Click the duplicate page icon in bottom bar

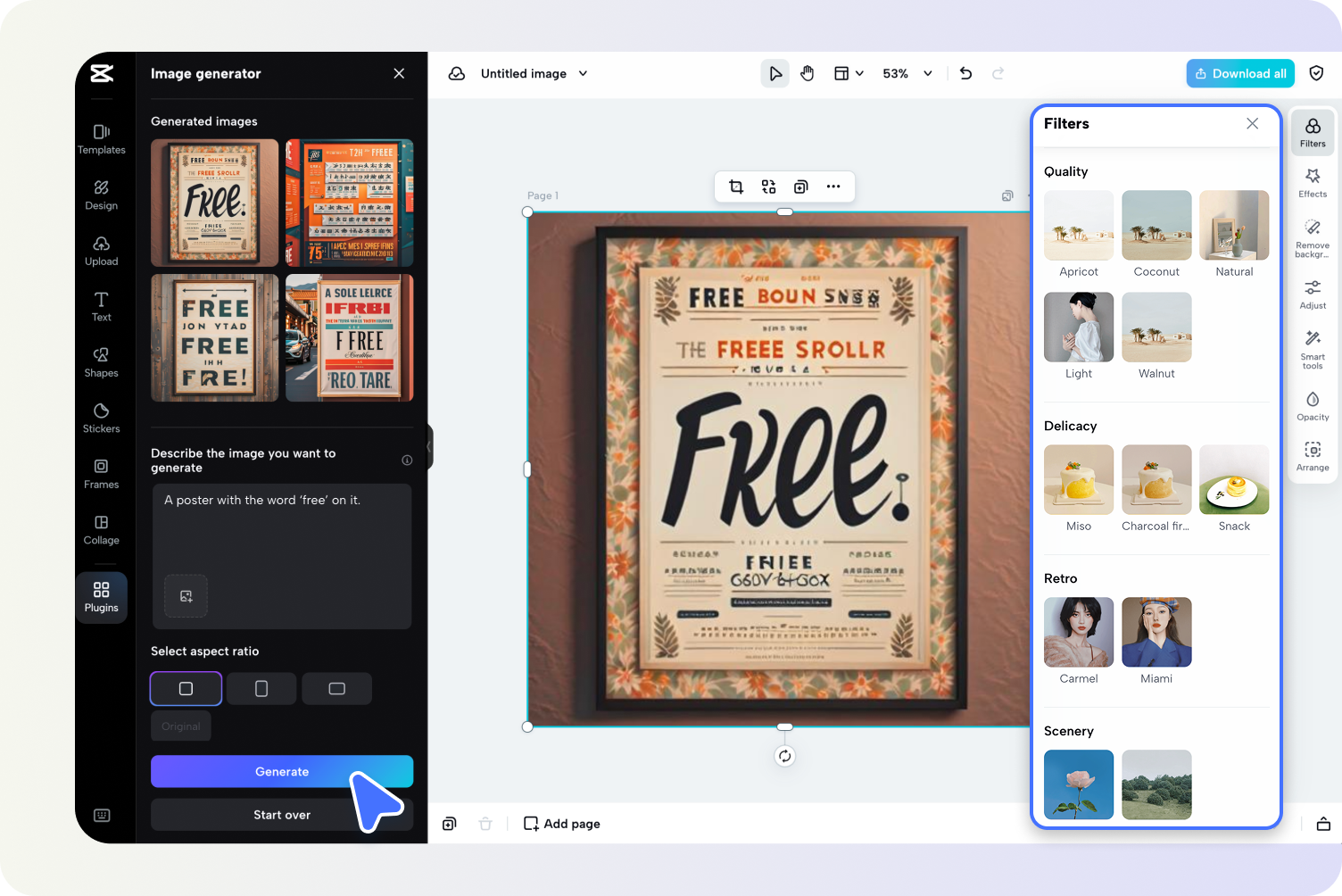450,824
